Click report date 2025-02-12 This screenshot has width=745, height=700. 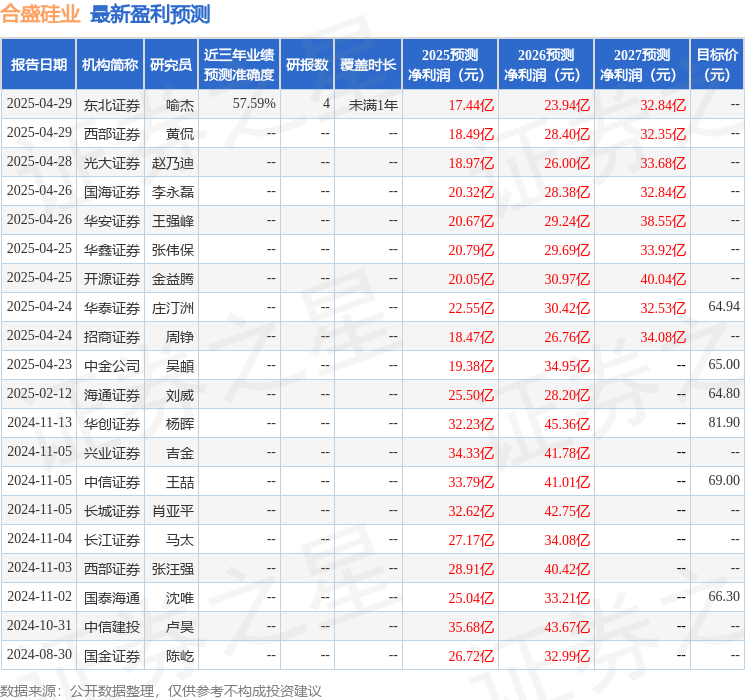click(x=39, y=393)
